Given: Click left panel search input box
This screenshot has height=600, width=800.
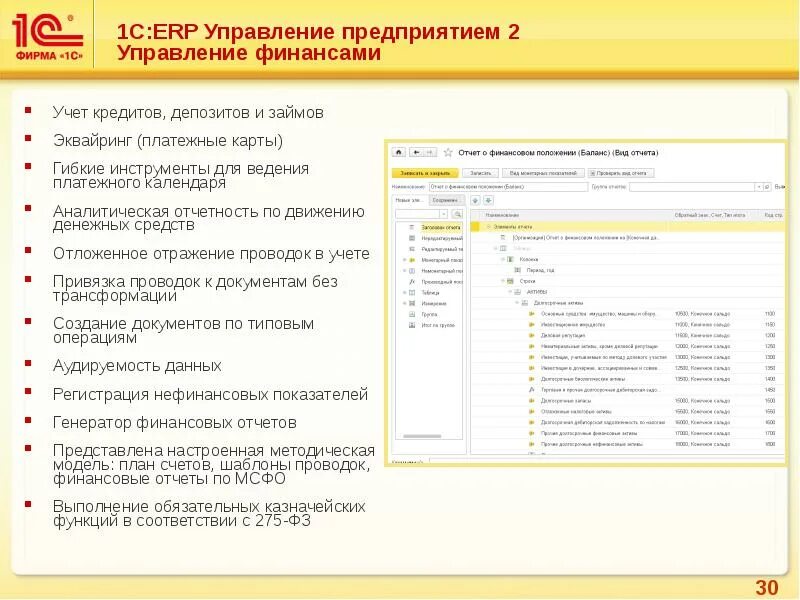Looking at the screenshot, I should 418,214.
